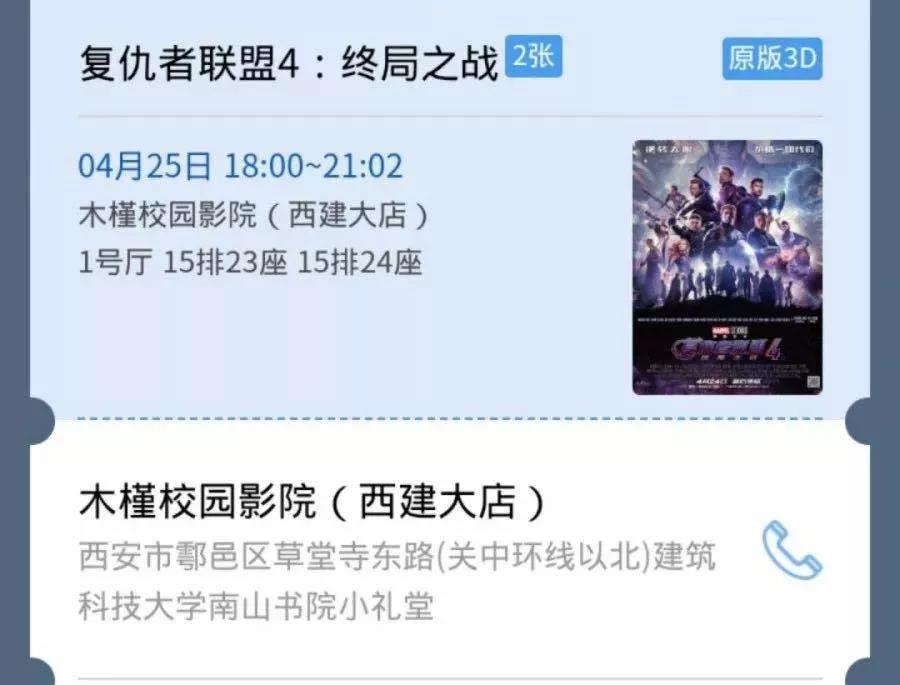The height and width of the screenshot is (685, 900).
Task: Click the Marvel Studios logo on poster
Action: pyautogui.click(x=729, y=331)
